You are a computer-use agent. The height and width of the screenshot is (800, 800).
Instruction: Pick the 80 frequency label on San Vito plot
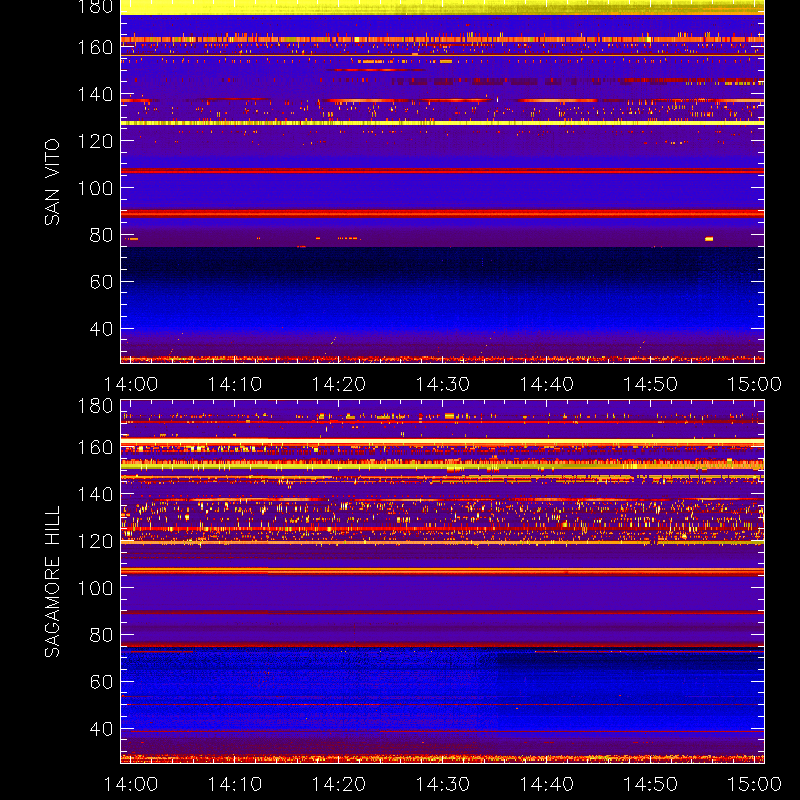tap(101, 235)
